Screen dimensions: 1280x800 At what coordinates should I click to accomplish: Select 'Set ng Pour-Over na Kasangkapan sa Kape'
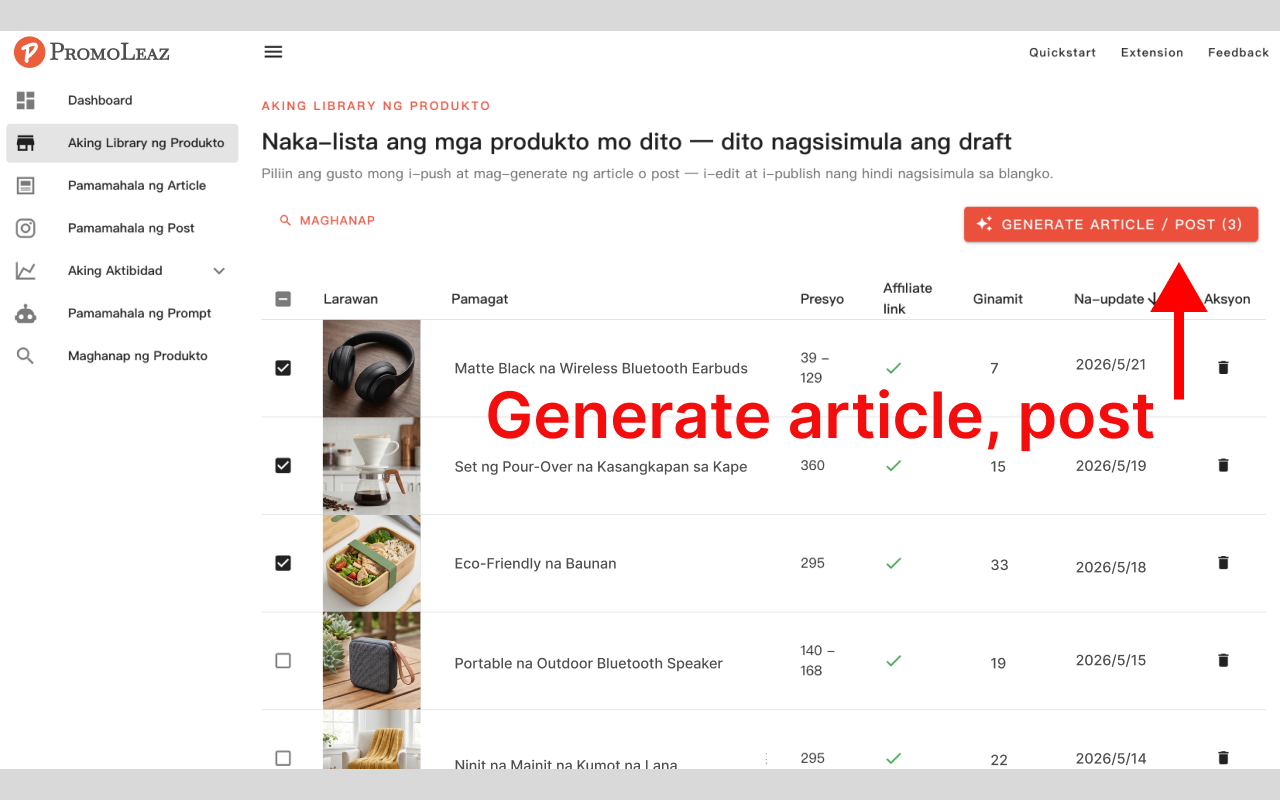[601, 466]
